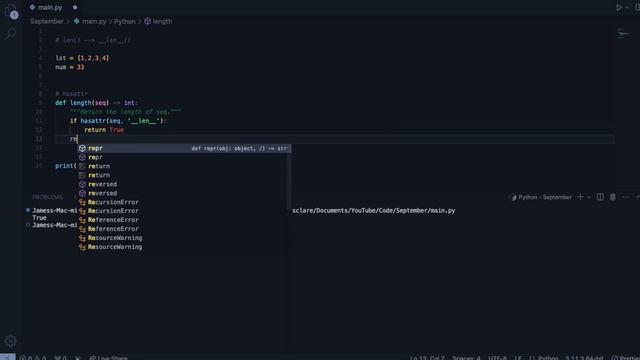Click the Prettier status bar item
Screen dimensions: 640x360
click(625, 358)
